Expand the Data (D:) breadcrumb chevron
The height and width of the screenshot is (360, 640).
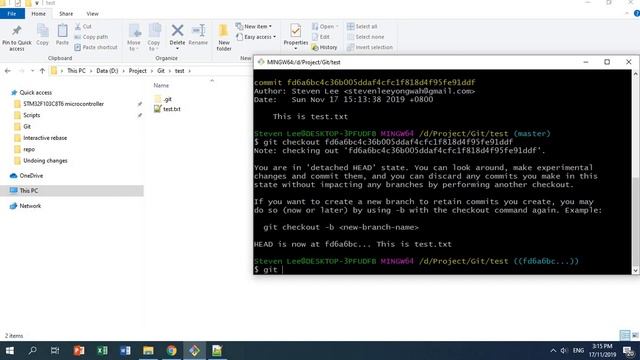123,71
